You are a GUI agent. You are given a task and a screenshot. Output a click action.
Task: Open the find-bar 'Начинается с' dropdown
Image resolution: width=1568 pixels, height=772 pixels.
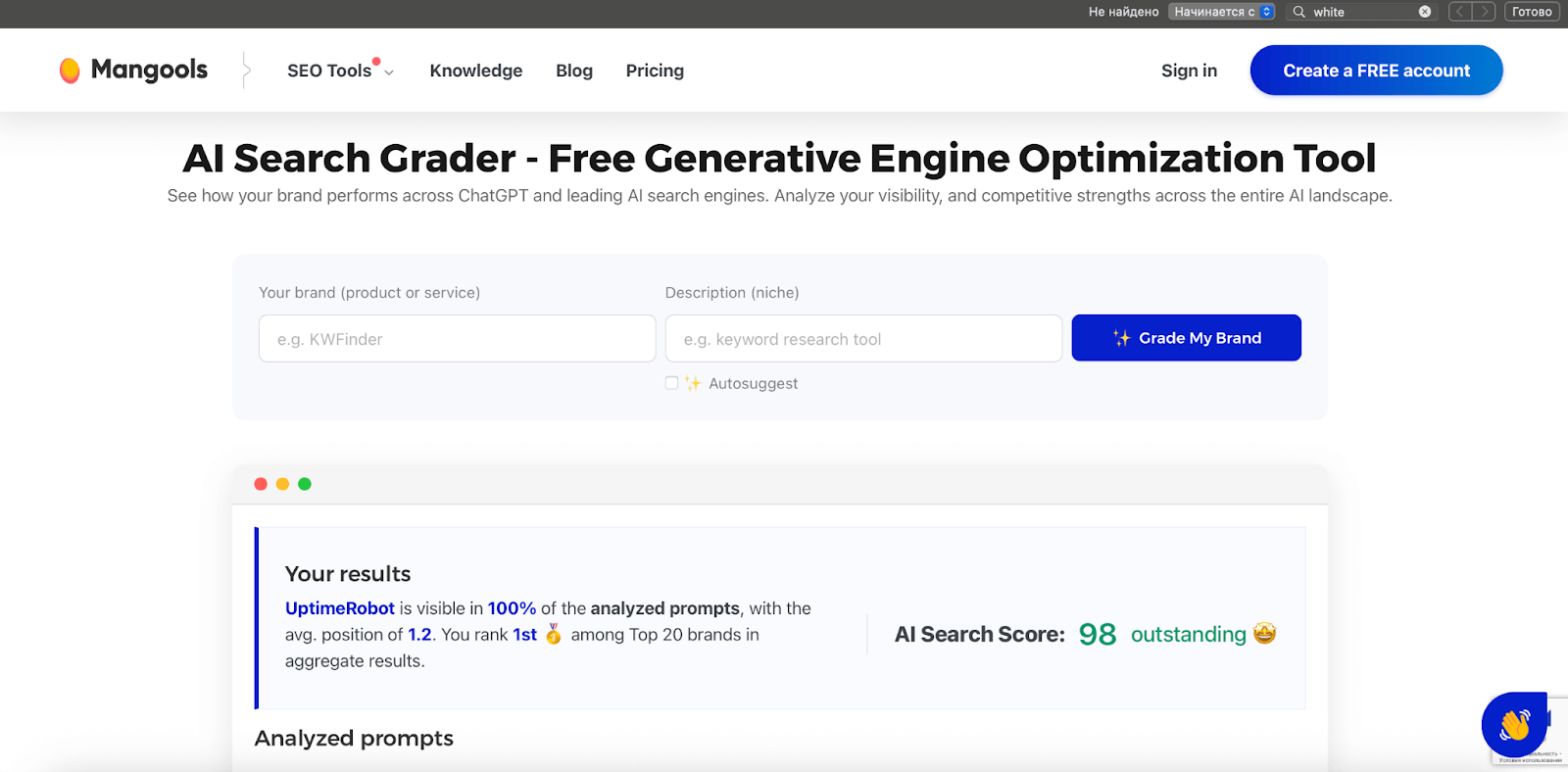pyautogui.click(x=1221, y=12)
